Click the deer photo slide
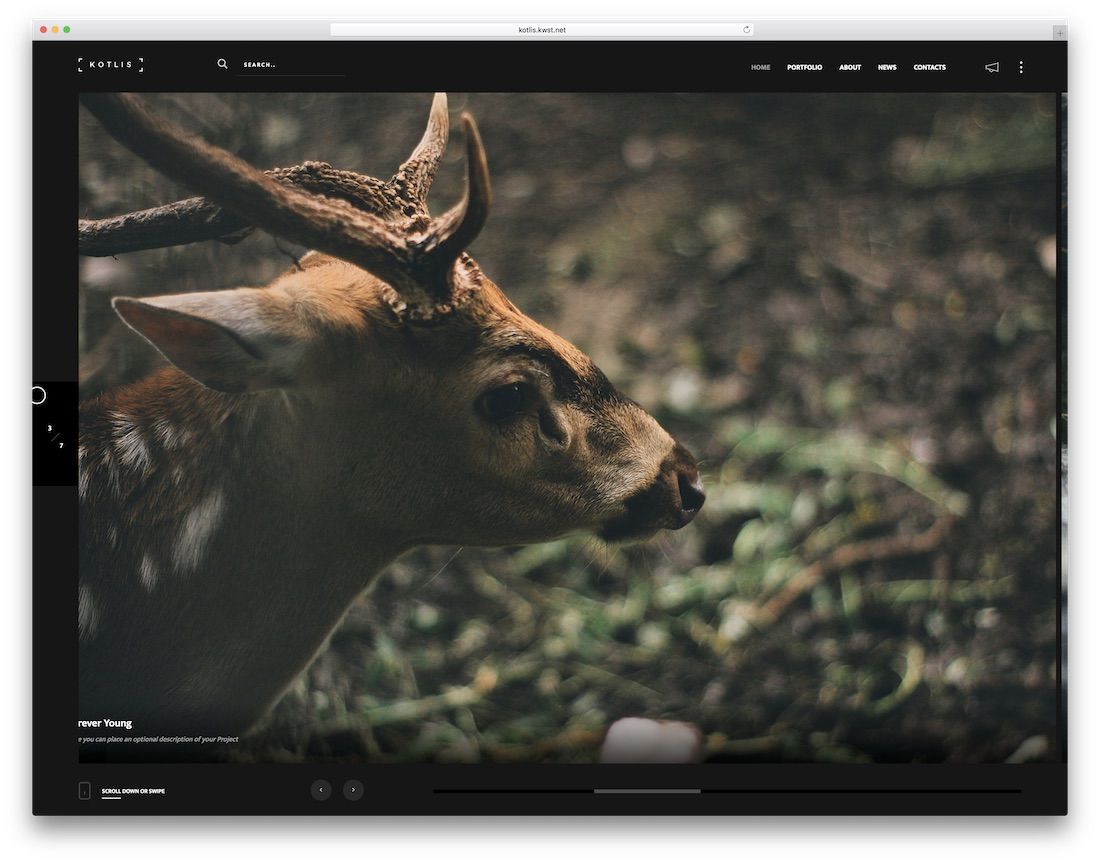The width and height of the screenshot is (1100, 862). click(x=567, y=428)
